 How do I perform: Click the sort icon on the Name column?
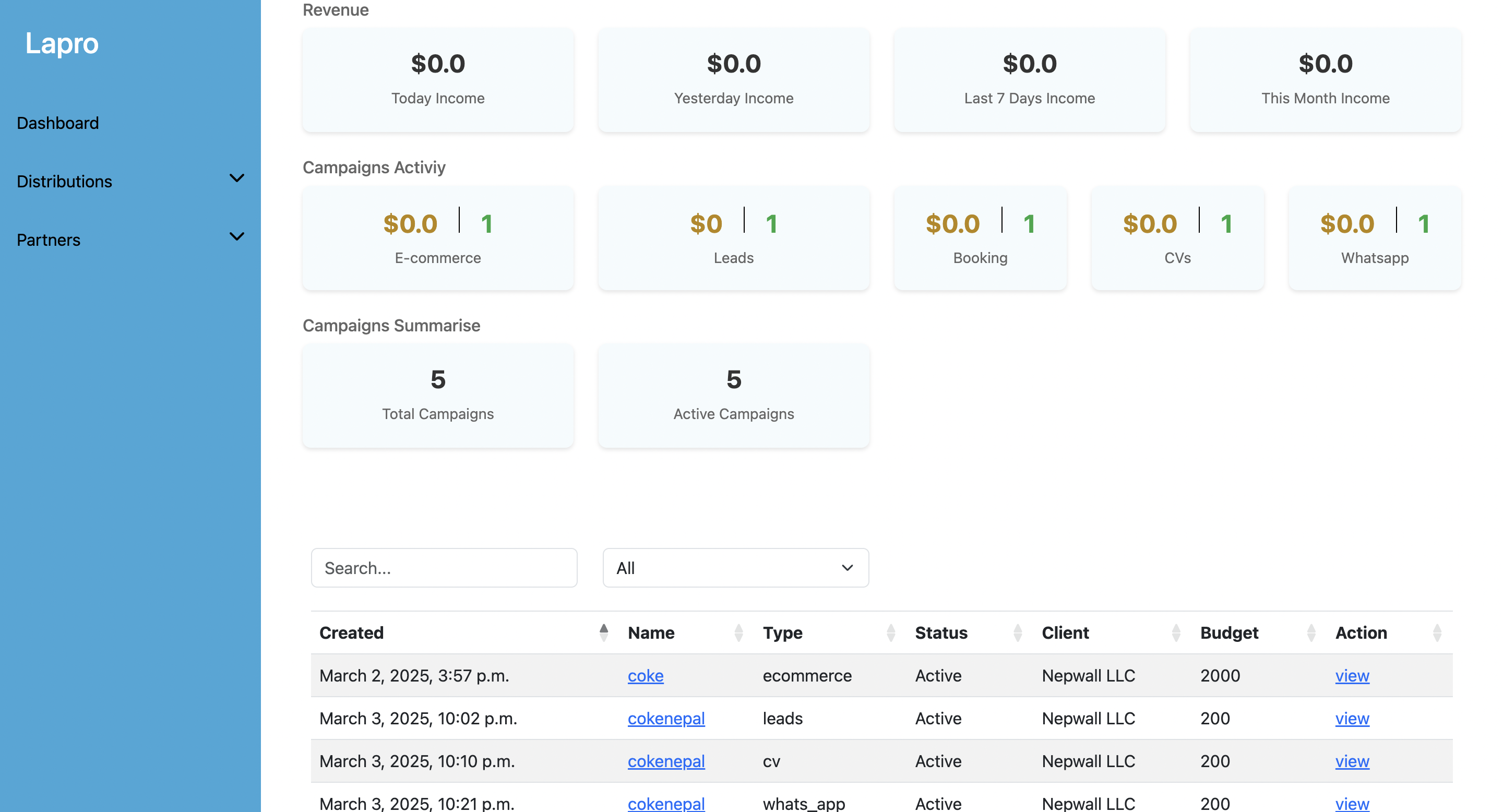point(738,633)
